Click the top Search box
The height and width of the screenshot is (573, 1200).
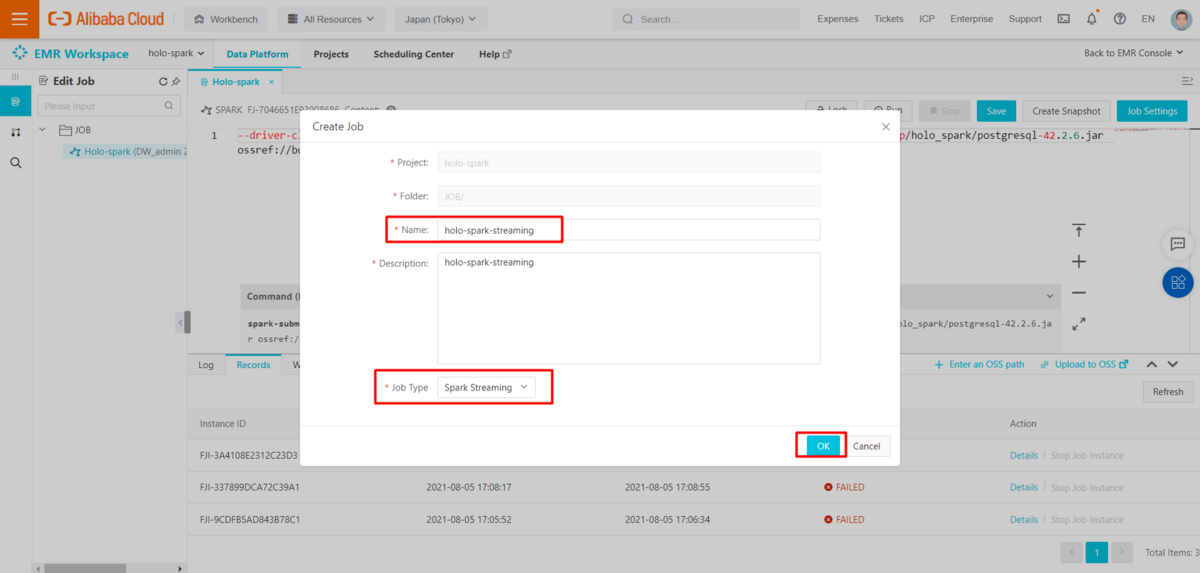(x=706, y=19)
